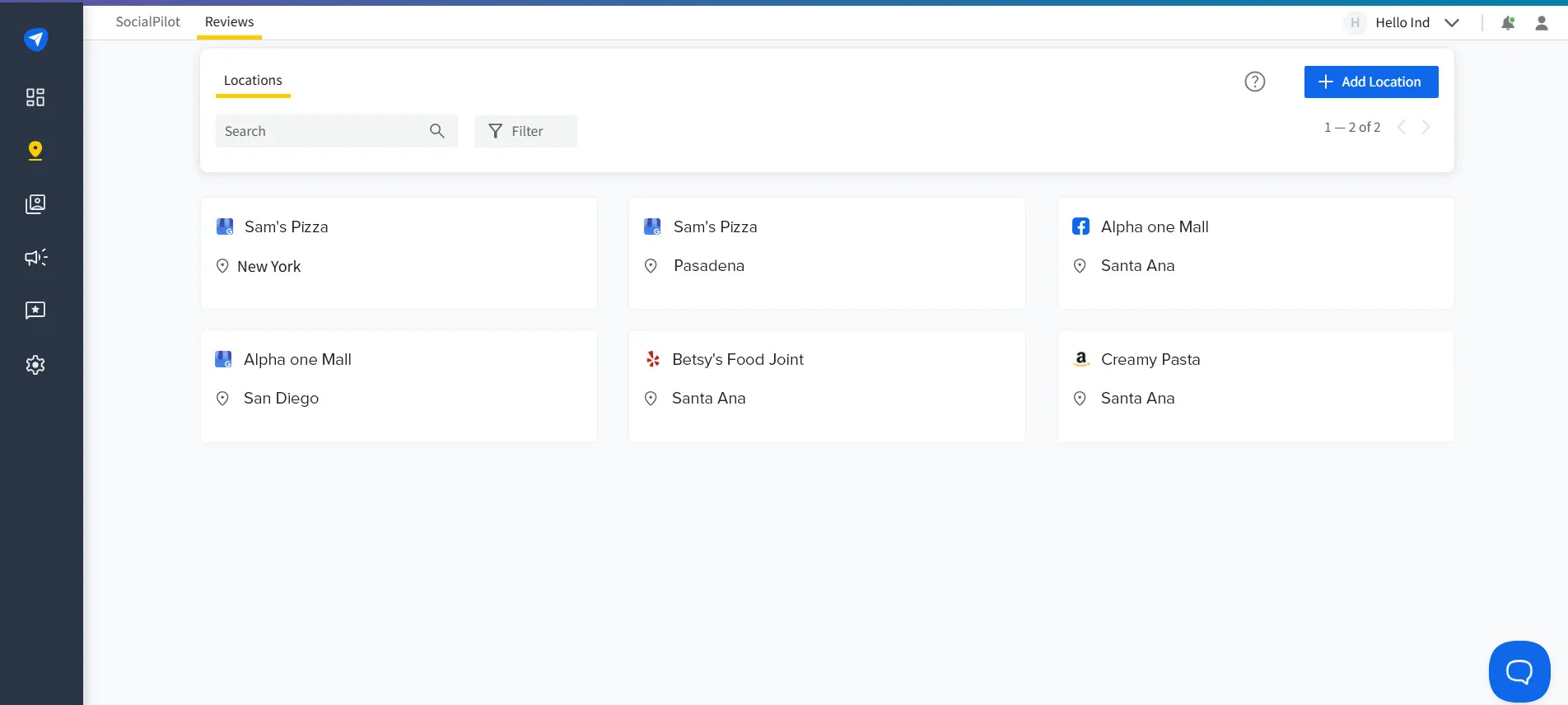Click into the Search input field
This screenshot has height=705, width=1568.
coord(321,131)
